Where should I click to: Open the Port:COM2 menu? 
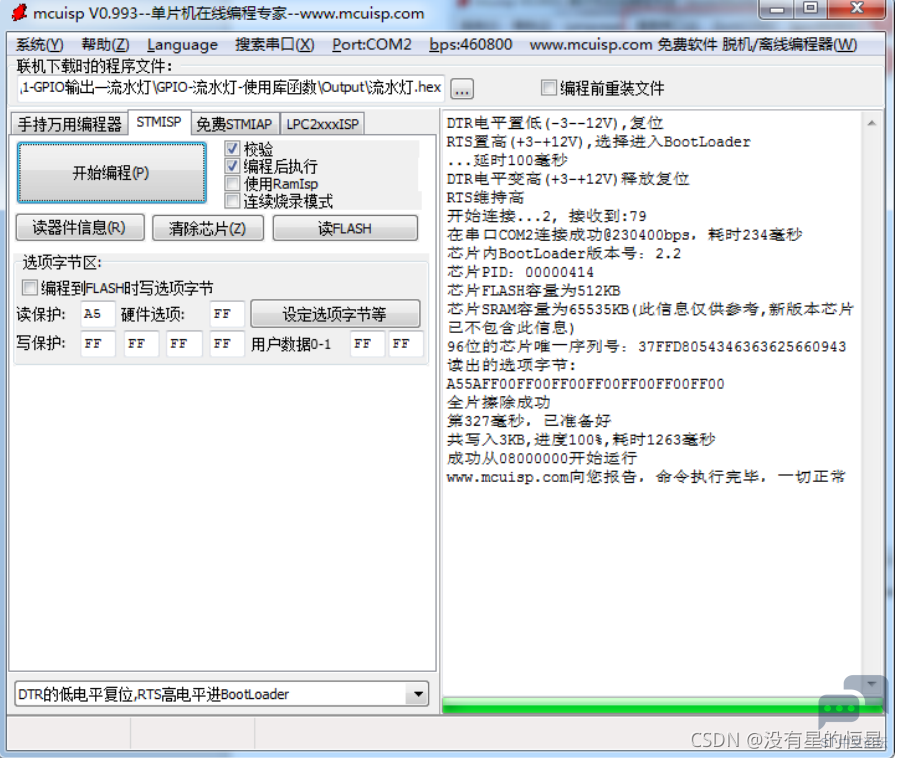click(372, 45)
